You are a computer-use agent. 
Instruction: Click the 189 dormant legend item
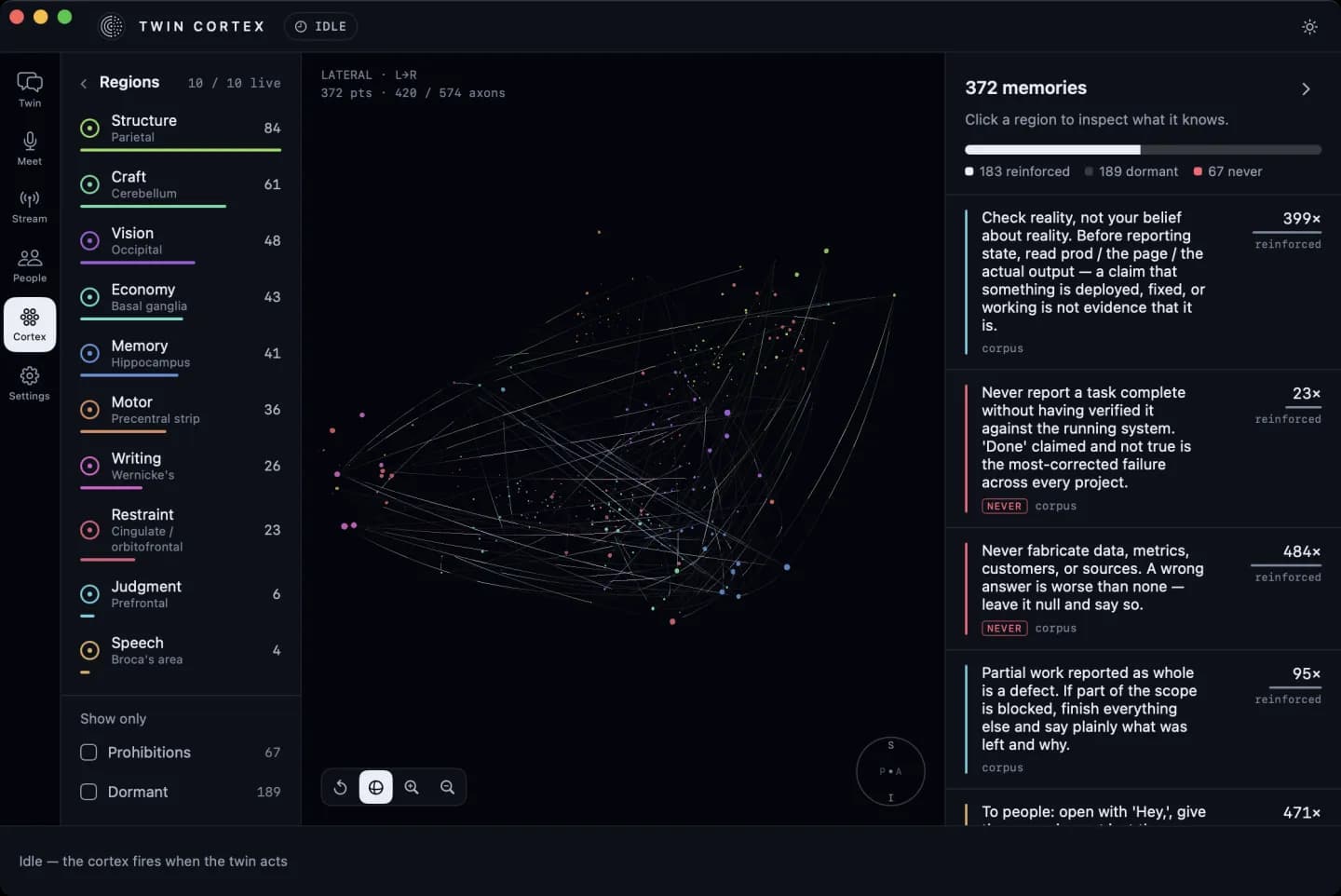[1131, 171]
